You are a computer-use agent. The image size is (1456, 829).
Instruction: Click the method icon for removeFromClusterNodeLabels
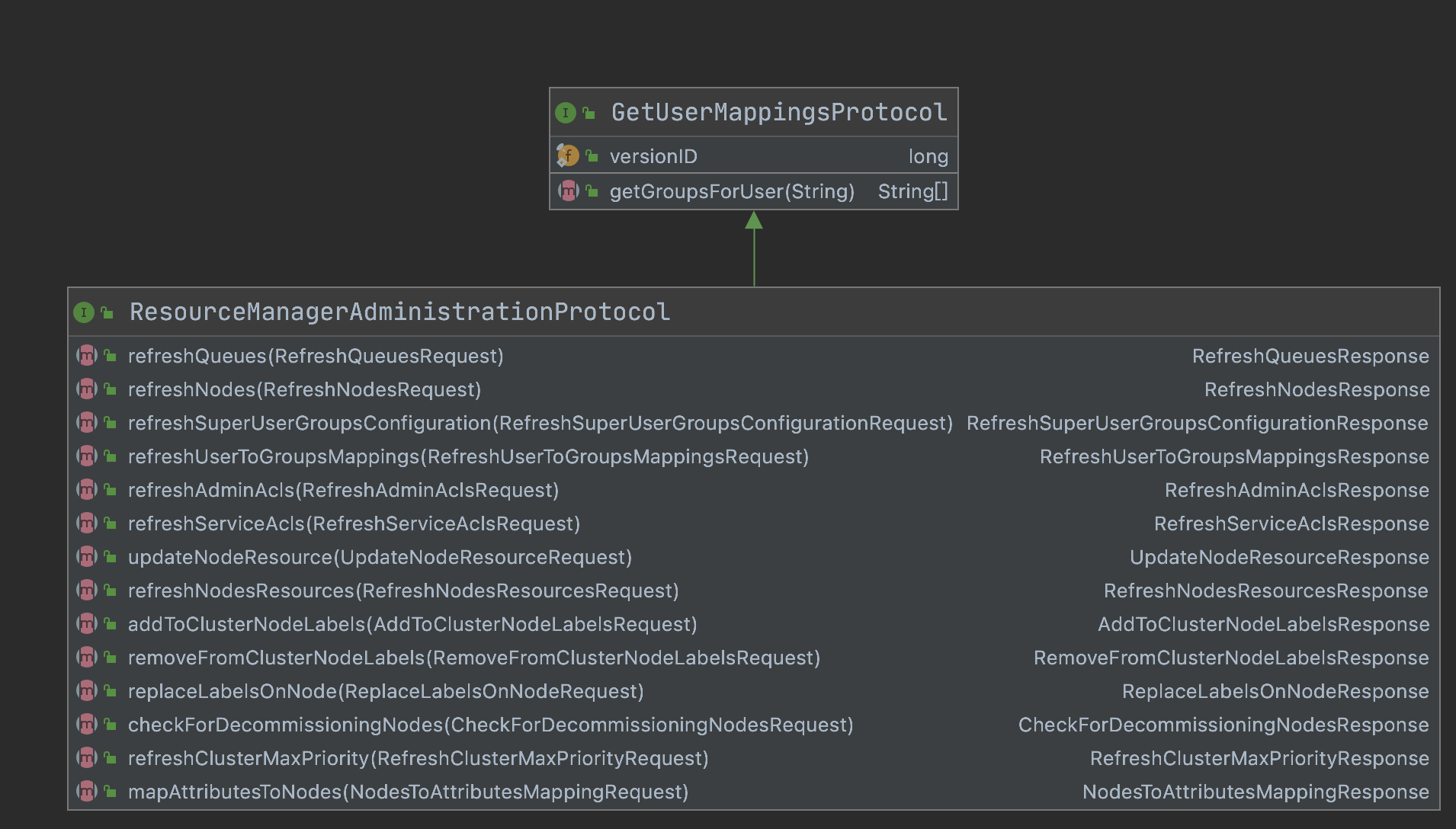87,657
